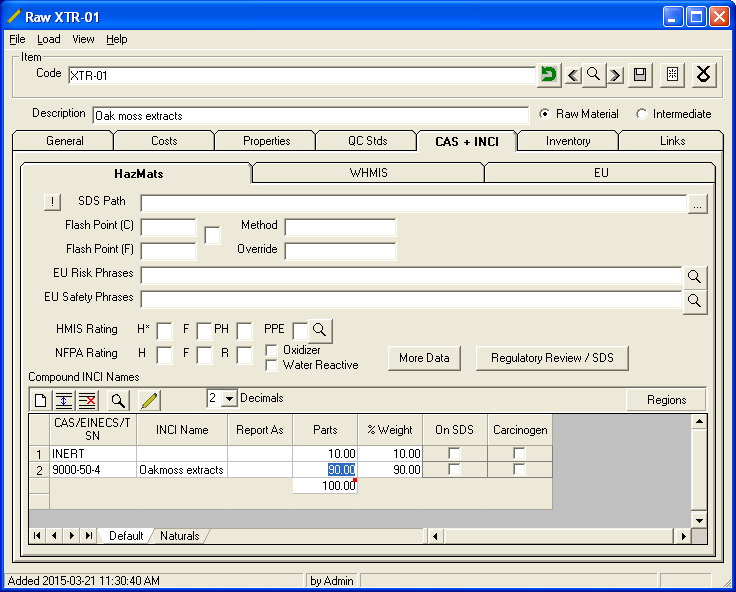Select the INERT CAS cell
736x592 pixels.
tap(93, 454)
